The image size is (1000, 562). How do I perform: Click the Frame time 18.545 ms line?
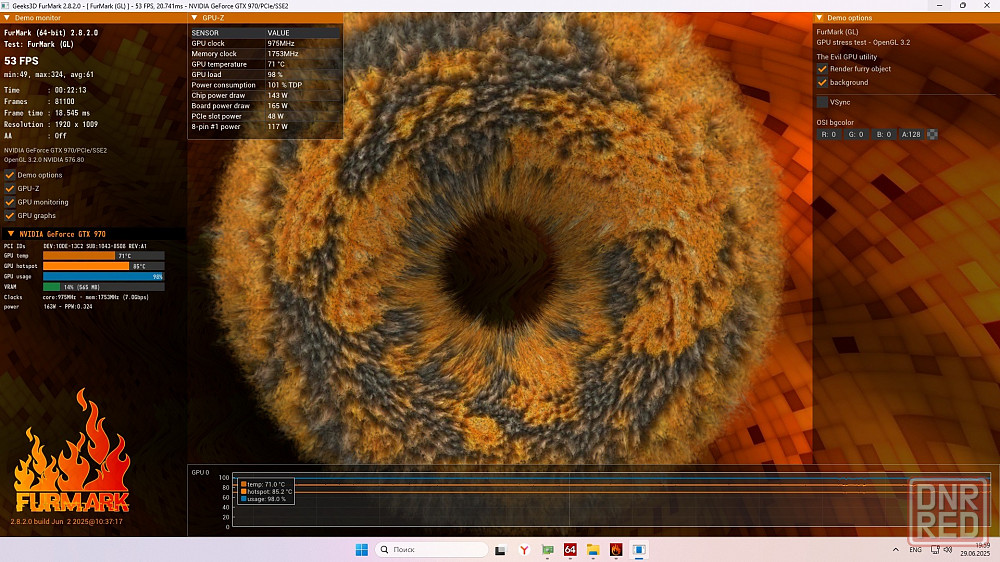pyautogui.click(x=47, y=113)
